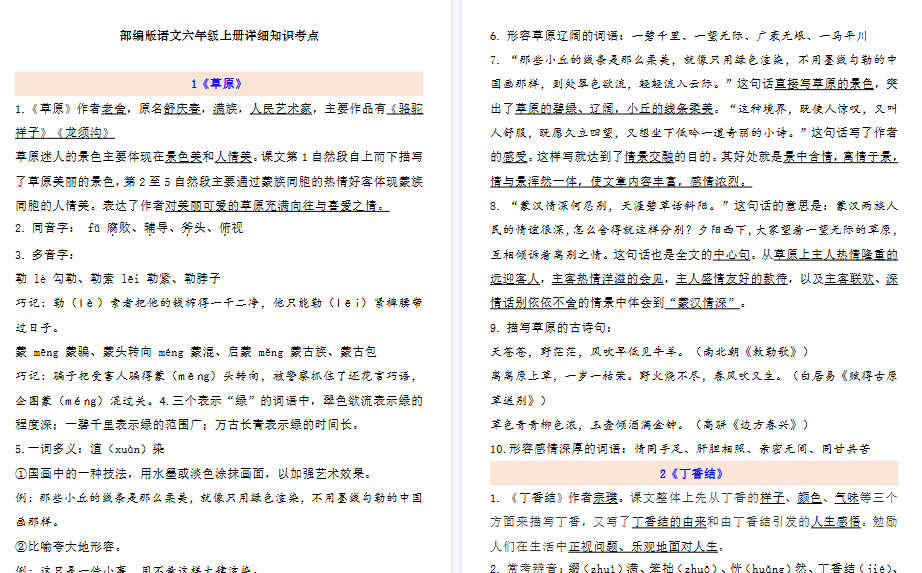Click underlined text 《龙须沟》
922x573 pixels.
(85, 133)
